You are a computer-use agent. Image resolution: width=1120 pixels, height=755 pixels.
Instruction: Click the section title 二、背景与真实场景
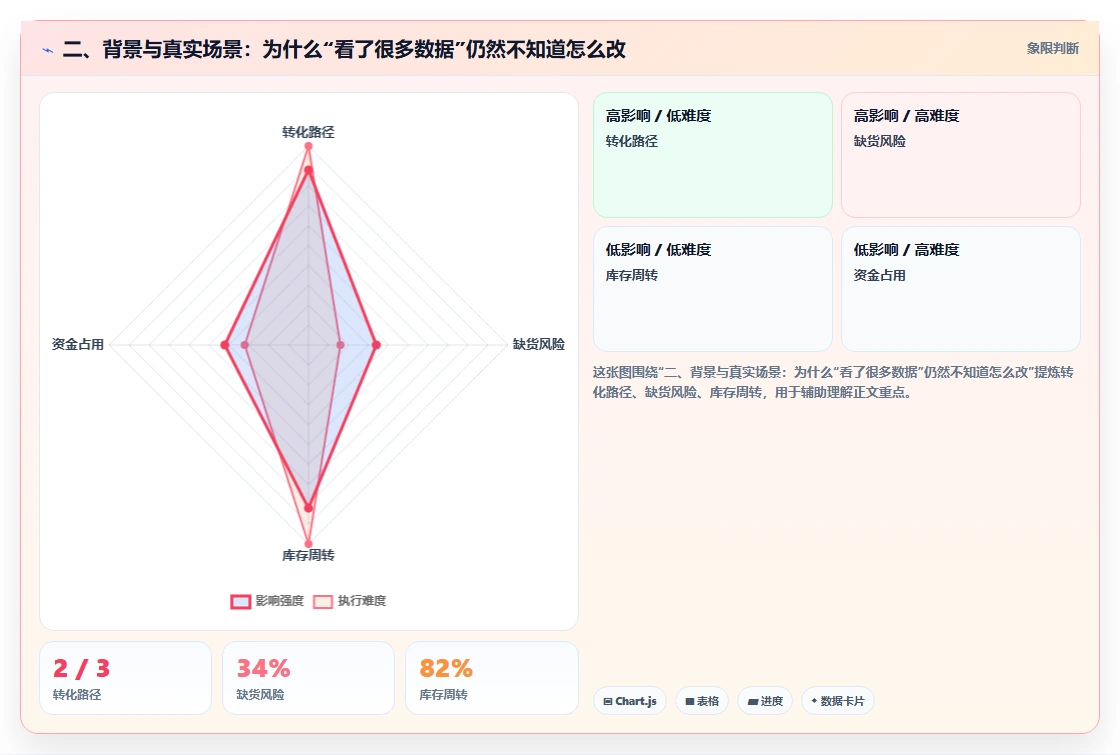(344, 49)
